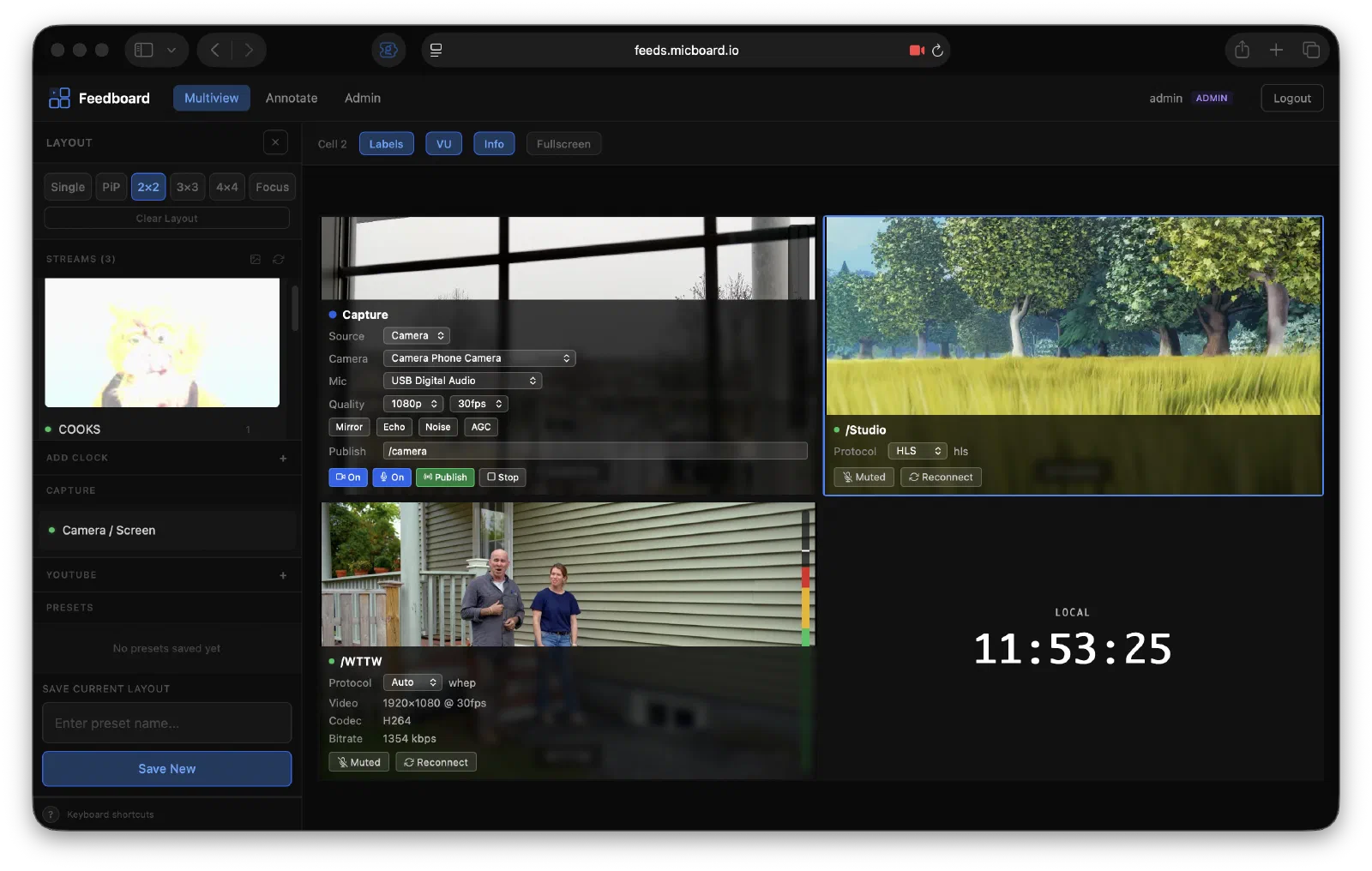Open the /Studio HLS protocol dropdown
1372x871 pixels.
point(918,451)
